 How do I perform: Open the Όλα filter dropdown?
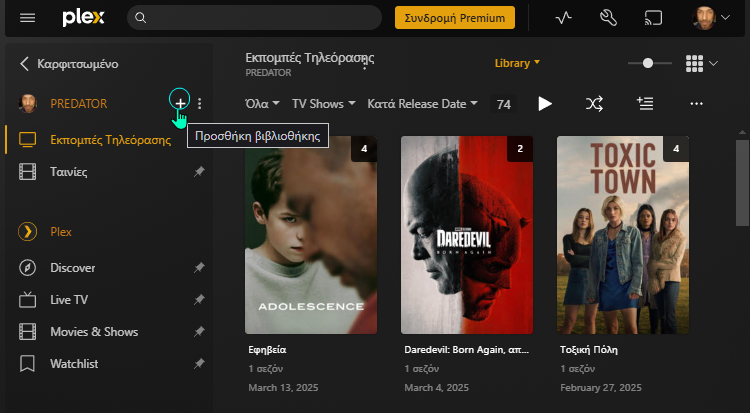262,104
